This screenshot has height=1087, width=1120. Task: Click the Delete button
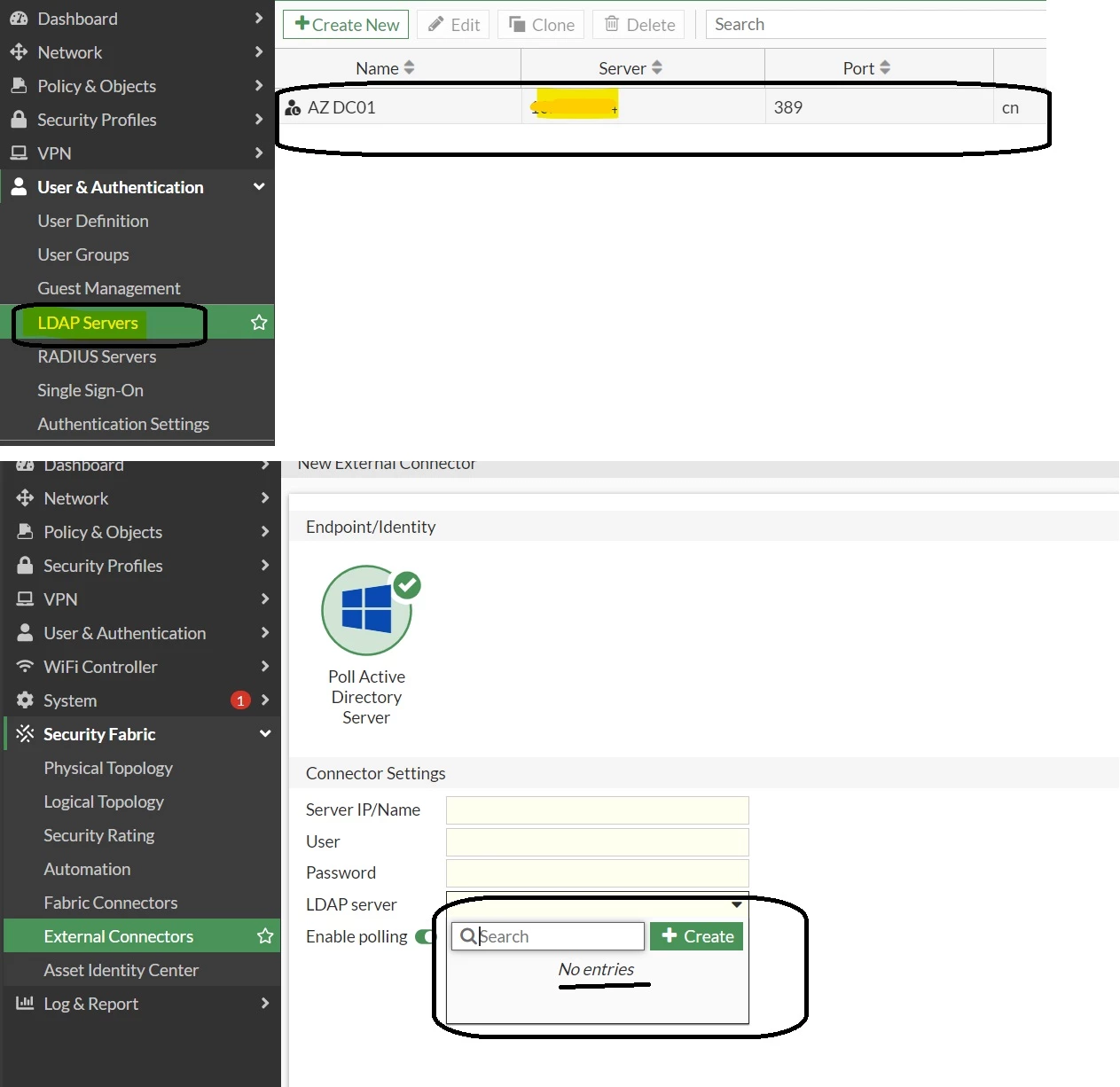[x=638, y=25]
